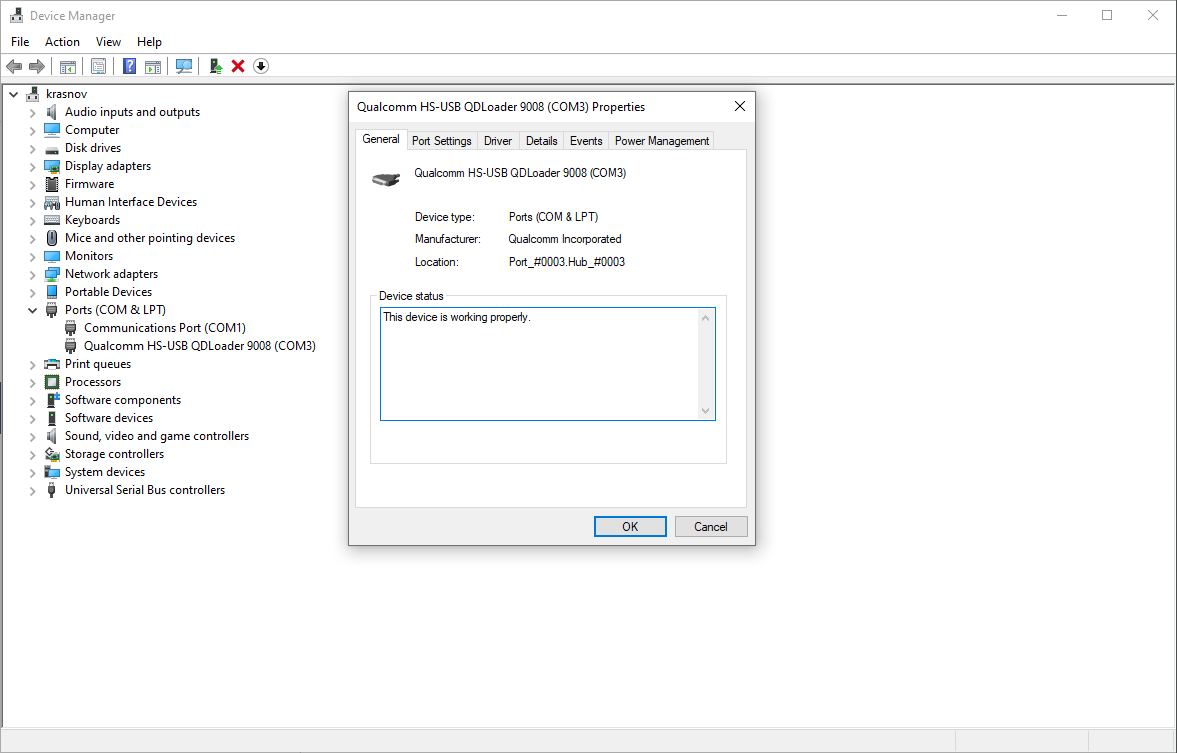Open the Action menu
This screenshot has height=753, width=1177.
(62, 42)
